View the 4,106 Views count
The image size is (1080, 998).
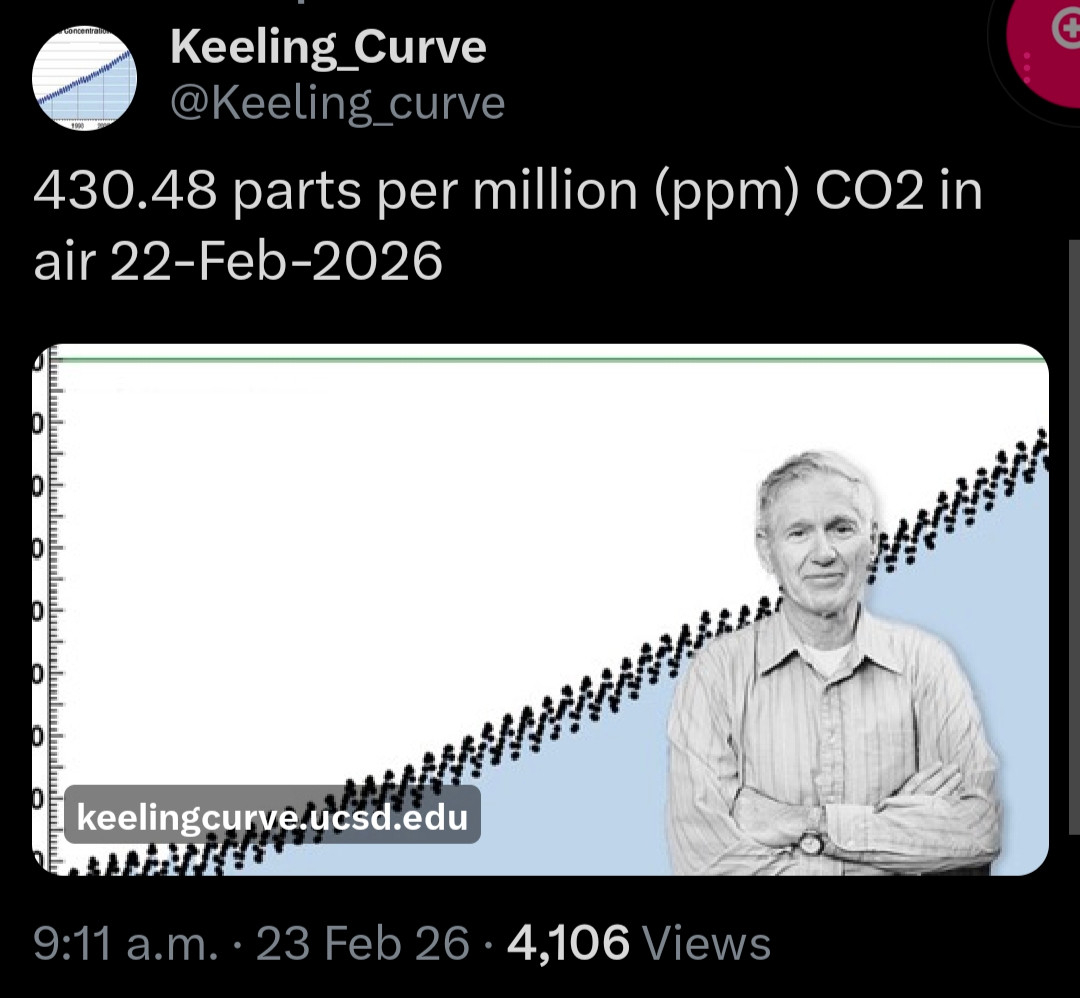click(x=569, y=942)
